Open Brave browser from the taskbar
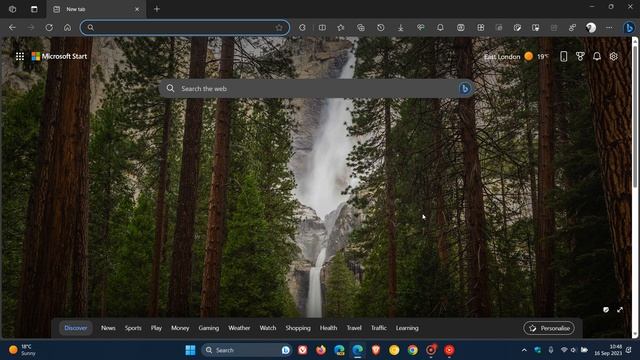This screenshot has width=640, height=360. pyautogui.click(x=376, y=350)
